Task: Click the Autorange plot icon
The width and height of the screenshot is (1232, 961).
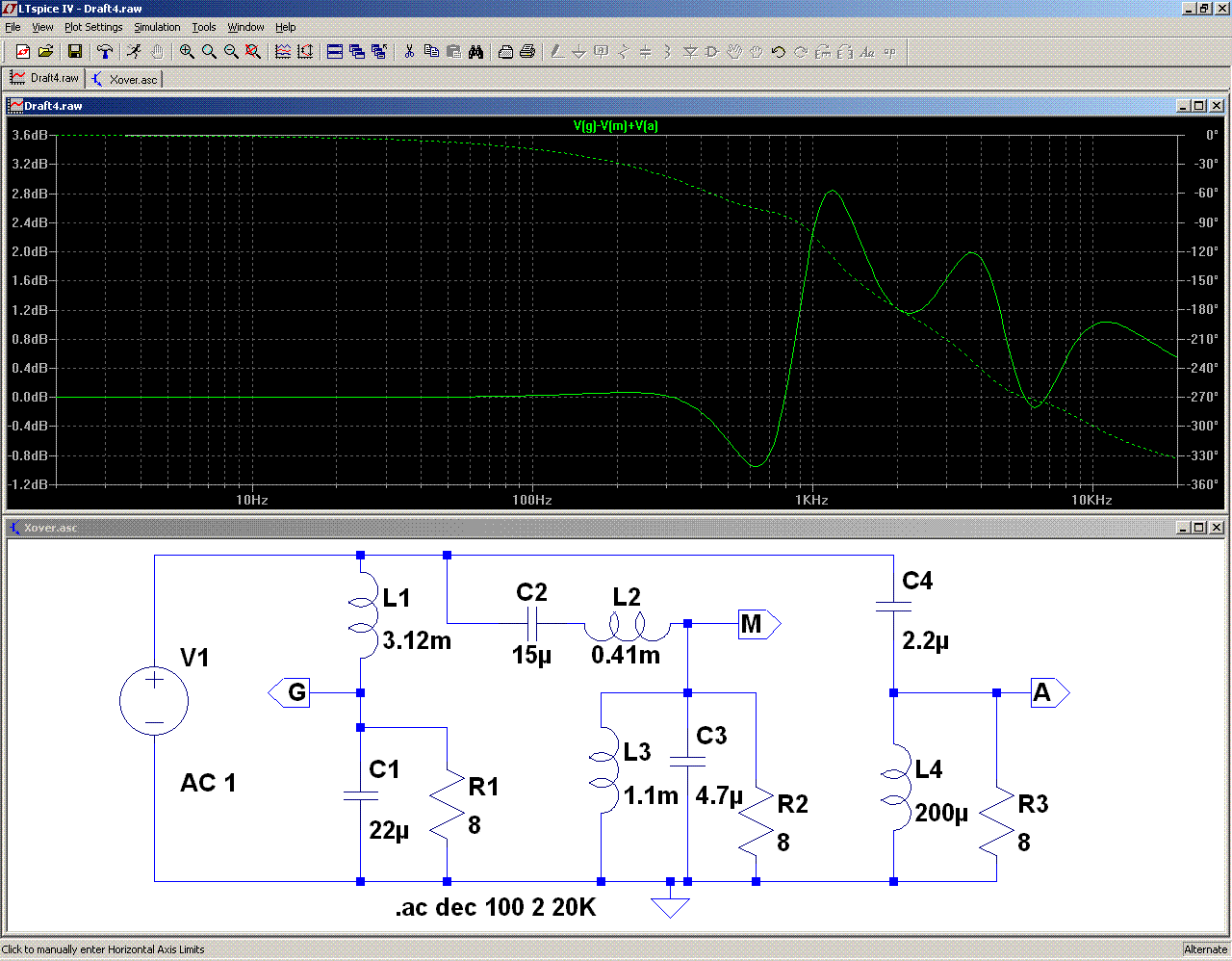Action: [x=283, y=52]
